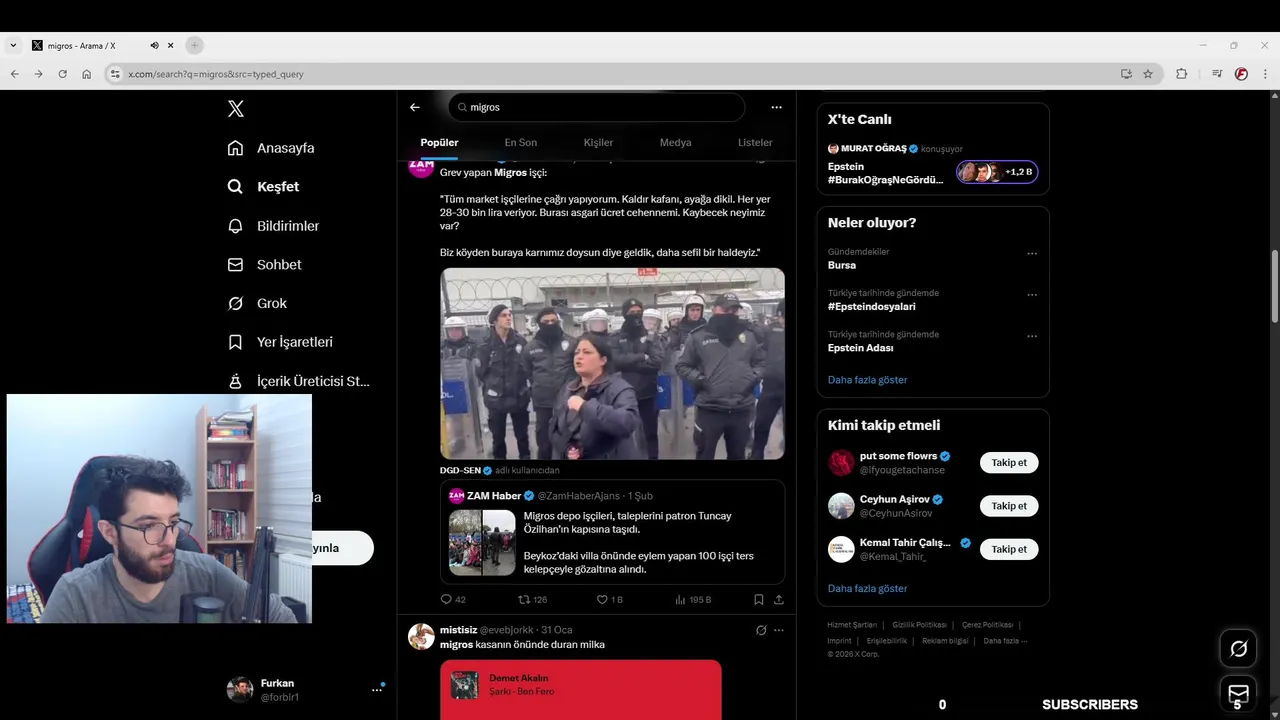Open MURAT OĞRAŞ live space
Screen dimensions: 1280x720
(x=933, y=164)
